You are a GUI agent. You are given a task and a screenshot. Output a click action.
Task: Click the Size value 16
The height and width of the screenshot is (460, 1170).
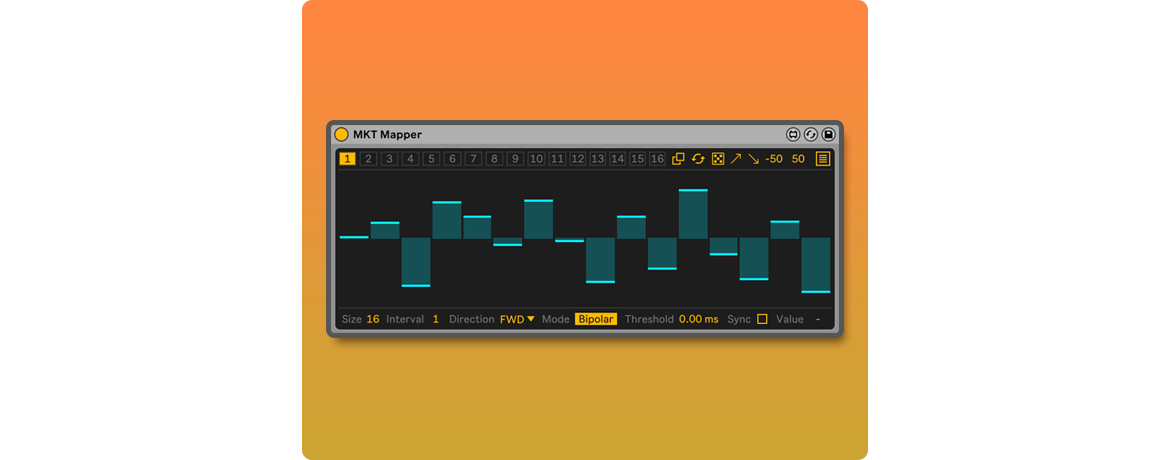pyautogui.click(x=373, y=319)
